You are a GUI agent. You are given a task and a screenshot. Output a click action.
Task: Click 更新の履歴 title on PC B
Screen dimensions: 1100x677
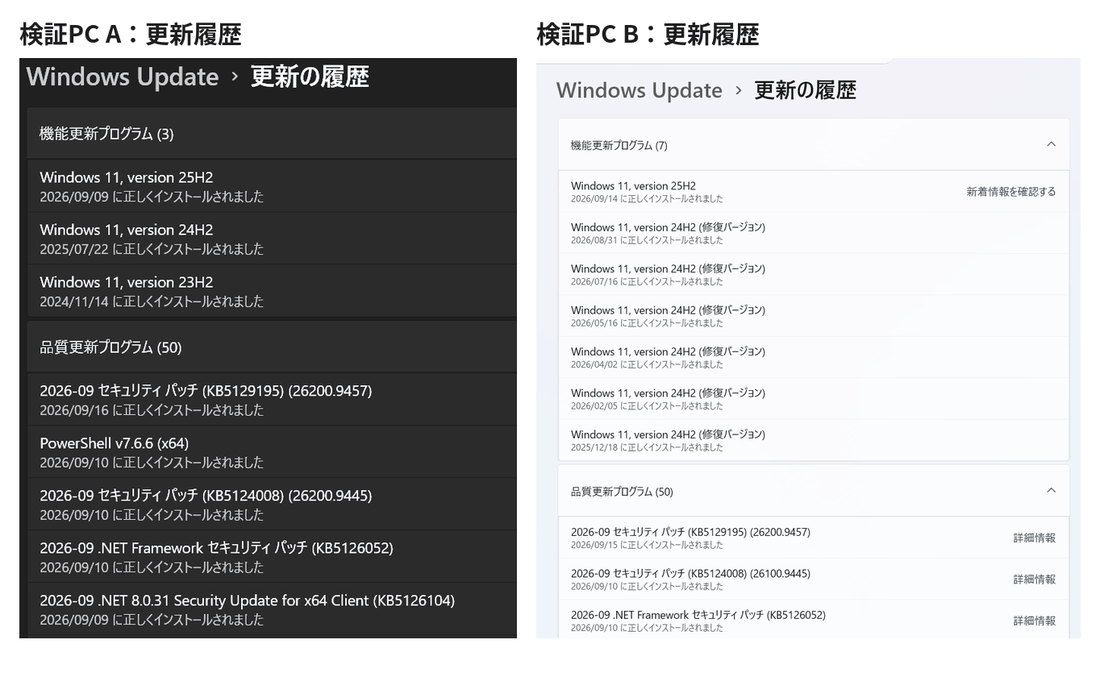805,90
